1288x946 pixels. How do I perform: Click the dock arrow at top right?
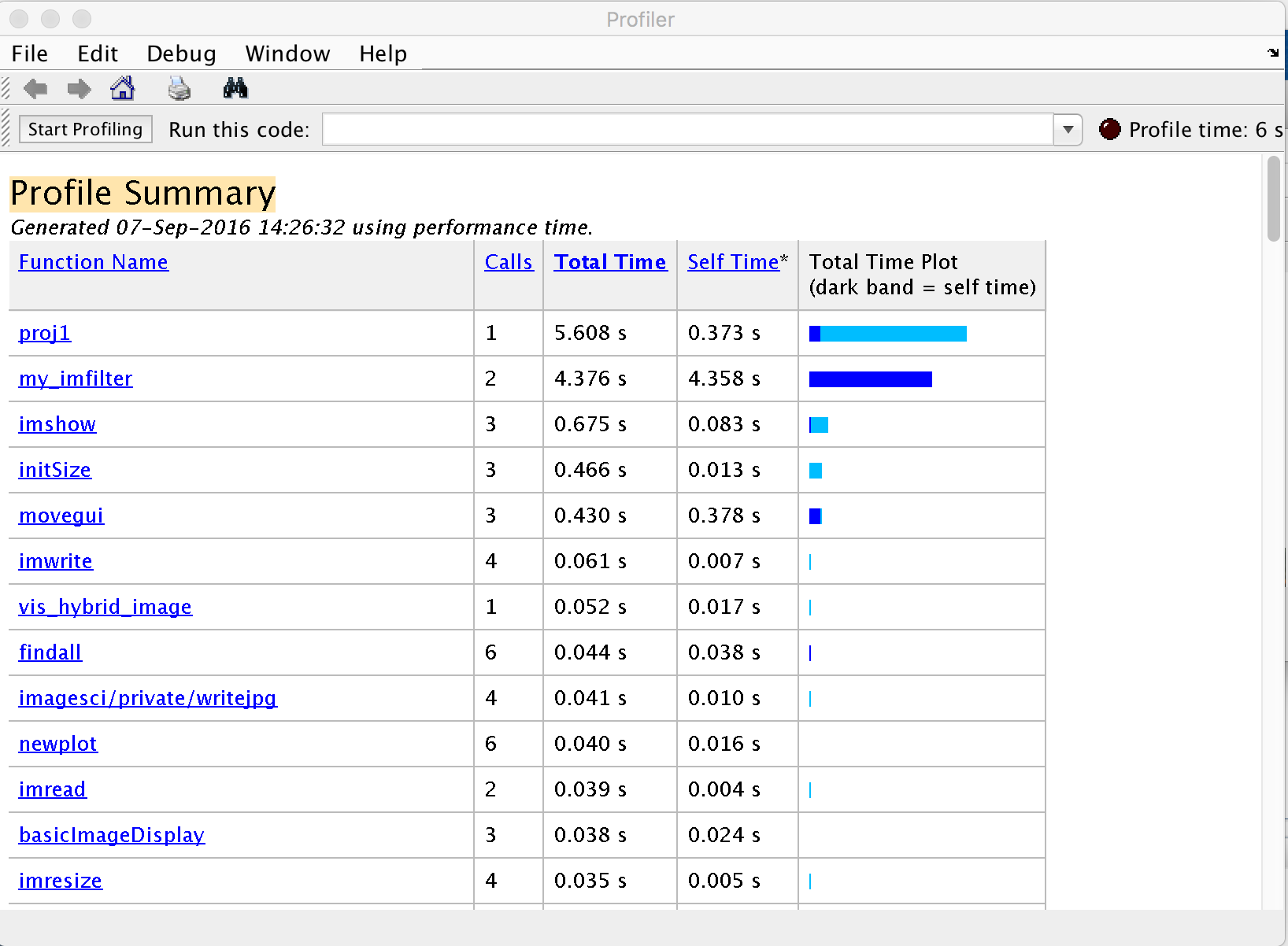(1273, 53)
